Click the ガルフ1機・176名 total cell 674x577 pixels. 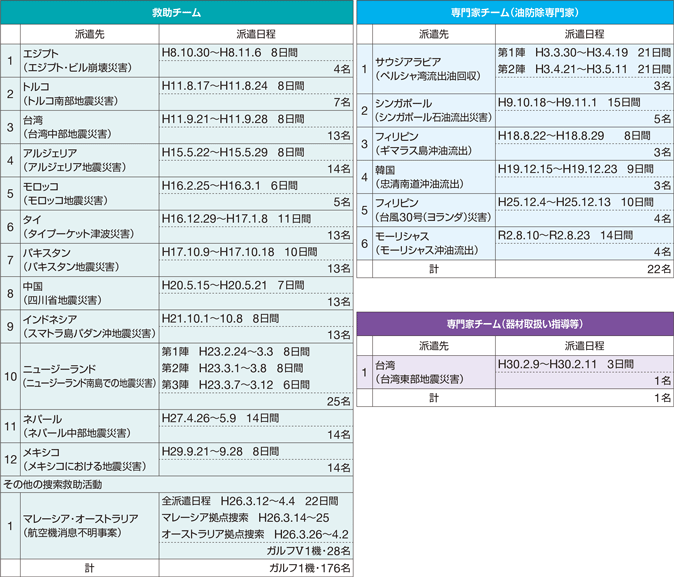tap(255, 567)
